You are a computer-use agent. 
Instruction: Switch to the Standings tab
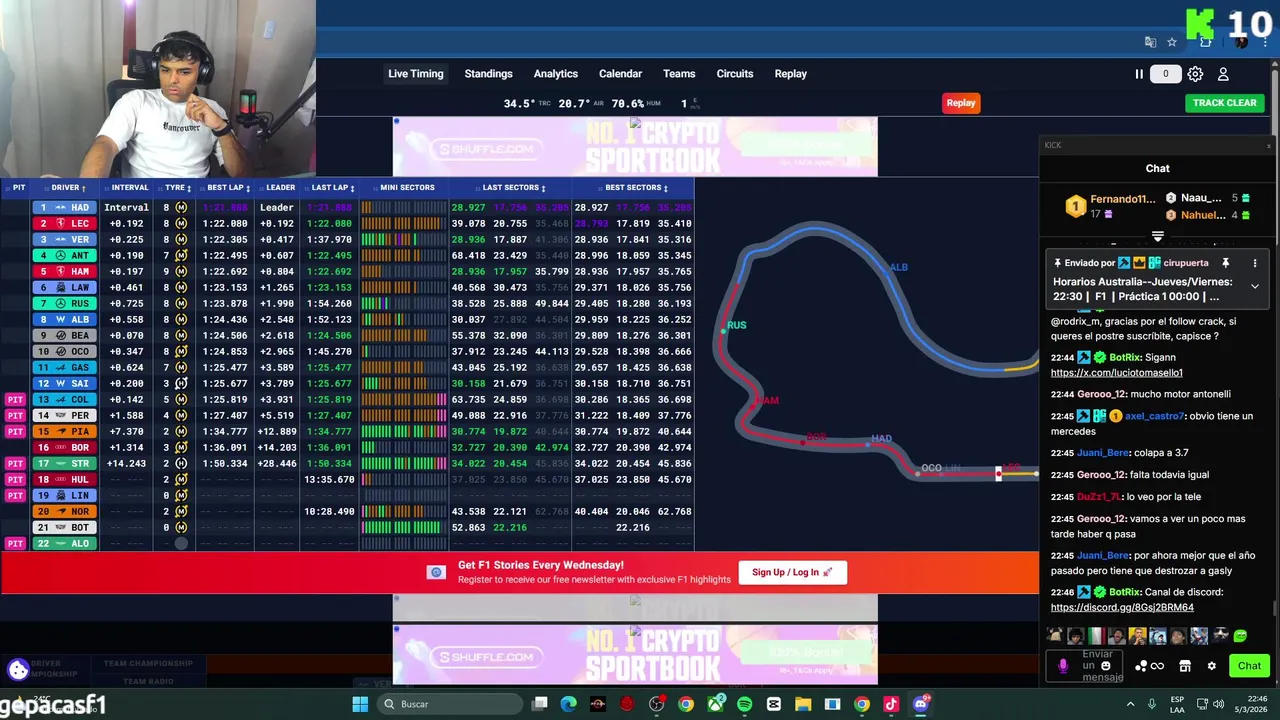[x=488, y=74]
